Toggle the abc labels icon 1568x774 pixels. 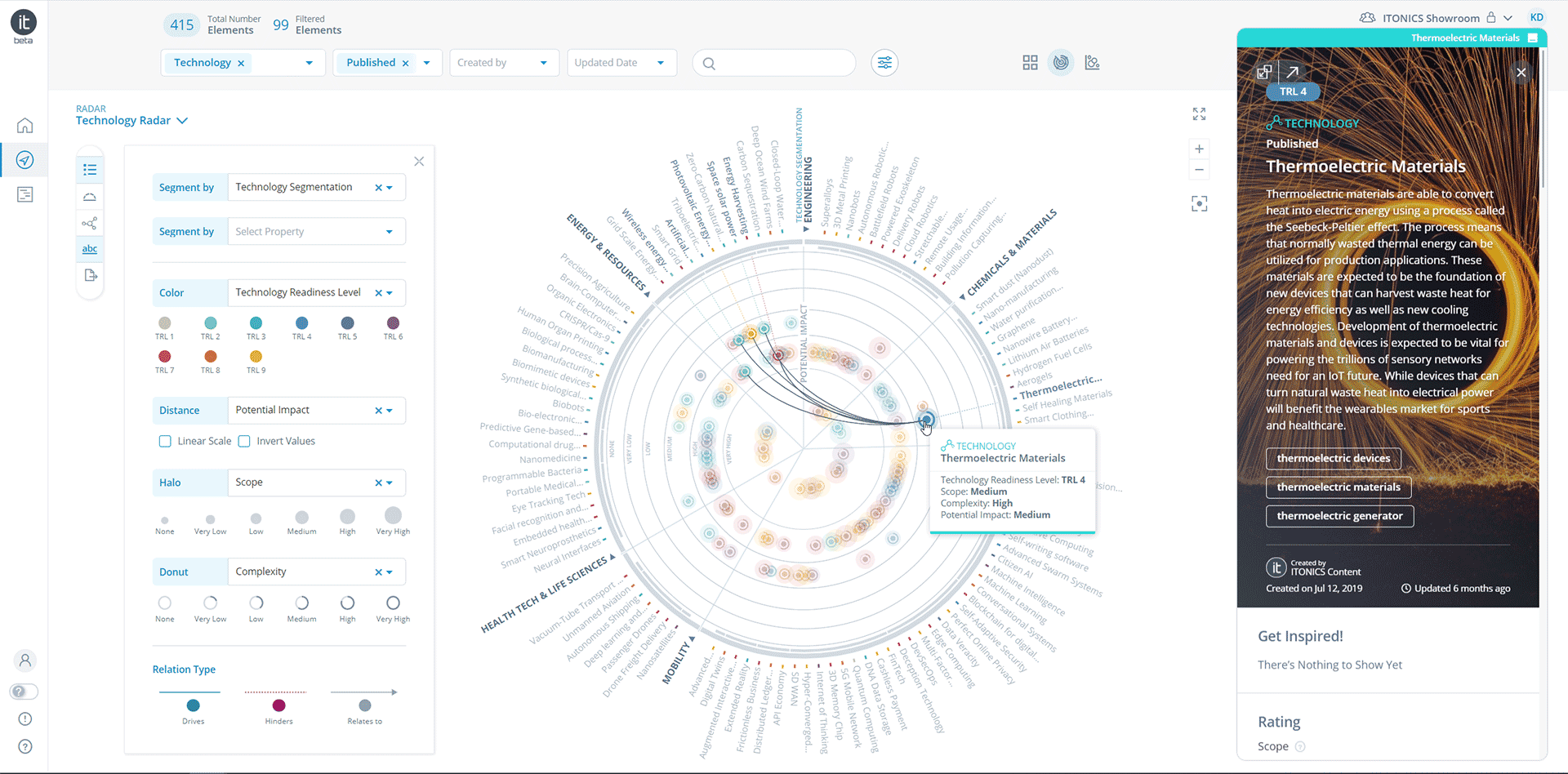(x=90, y=248)
